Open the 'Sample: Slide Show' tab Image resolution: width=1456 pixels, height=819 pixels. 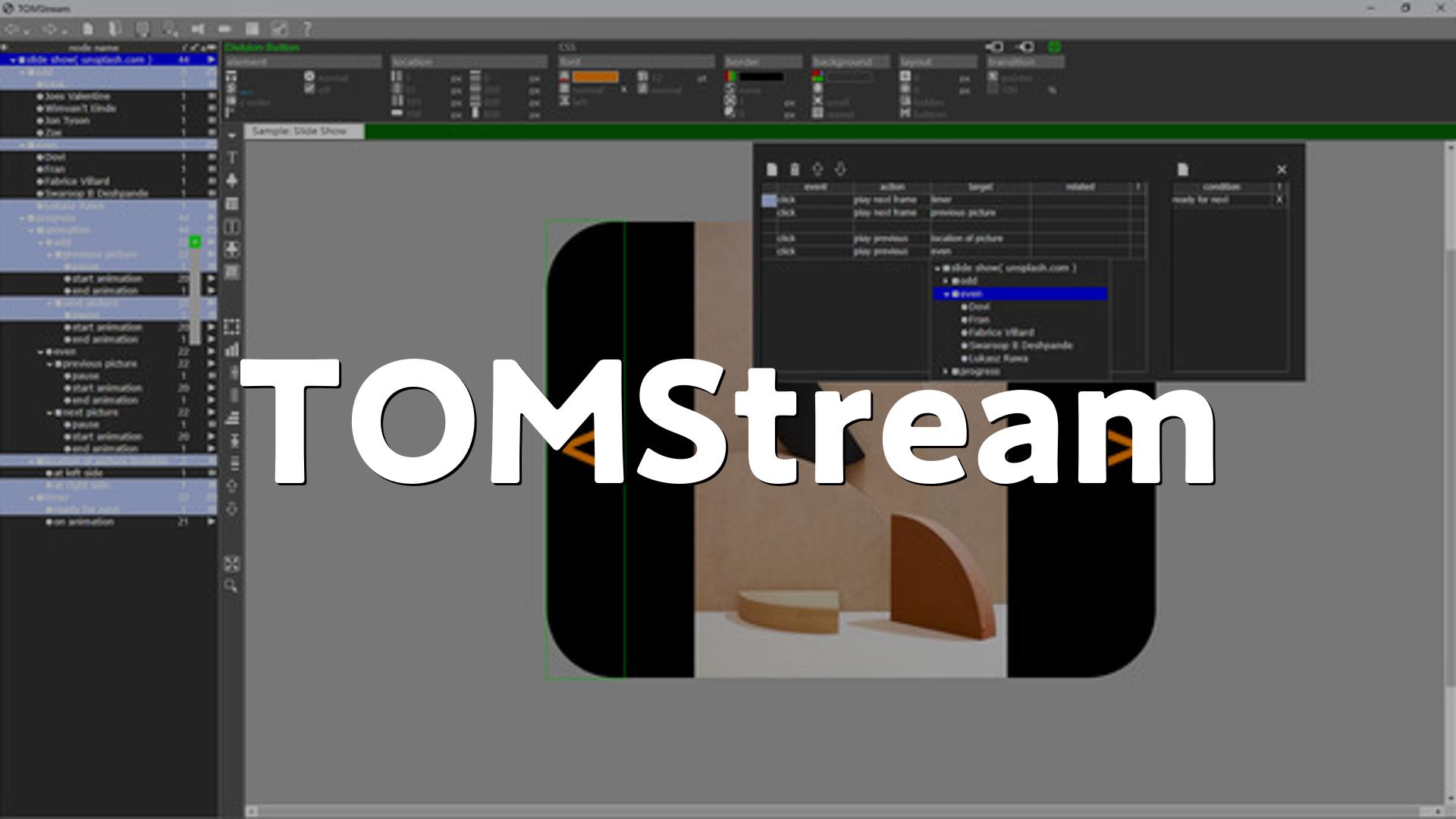point(303,131)
